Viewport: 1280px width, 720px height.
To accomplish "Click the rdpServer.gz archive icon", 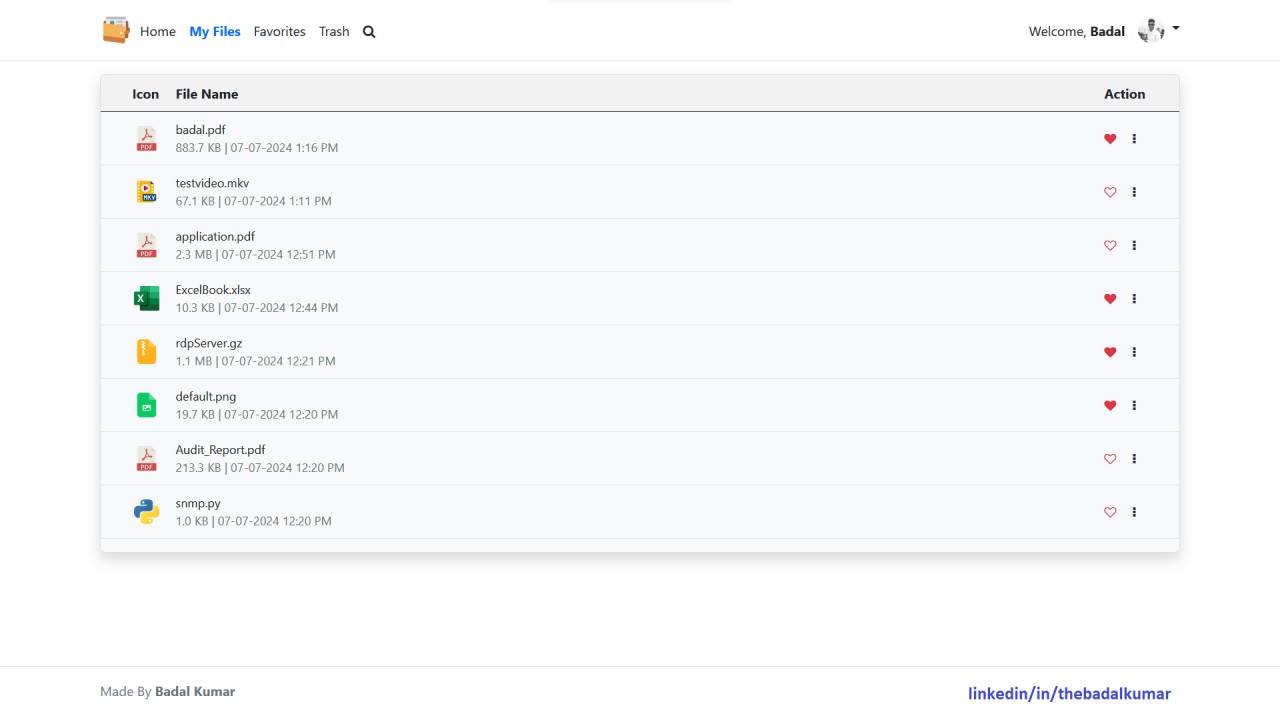I will (147, 352).
